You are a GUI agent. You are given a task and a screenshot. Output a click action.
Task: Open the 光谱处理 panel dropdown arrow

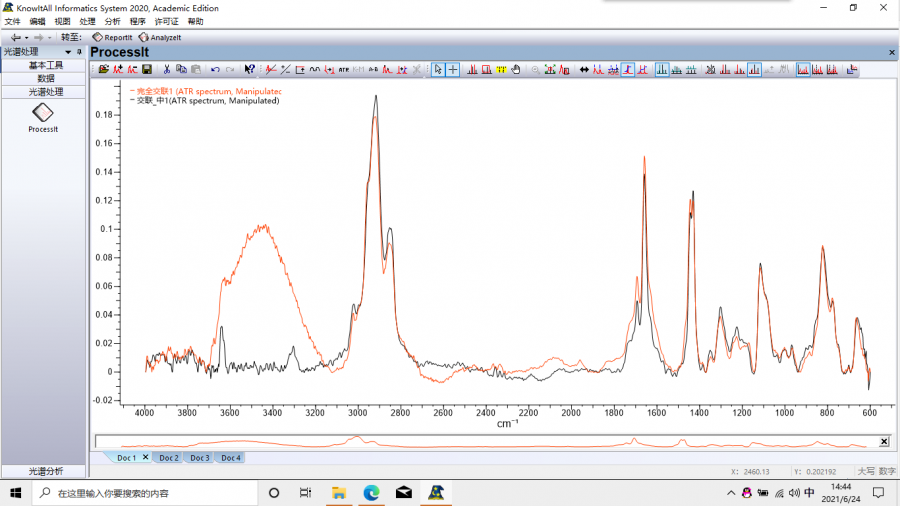coord(68,52)
